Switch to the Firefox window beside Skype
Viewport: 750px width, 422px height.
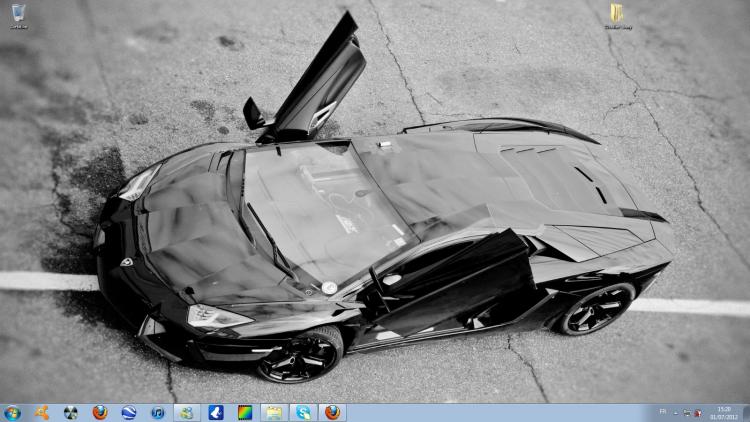pos(332,412)
